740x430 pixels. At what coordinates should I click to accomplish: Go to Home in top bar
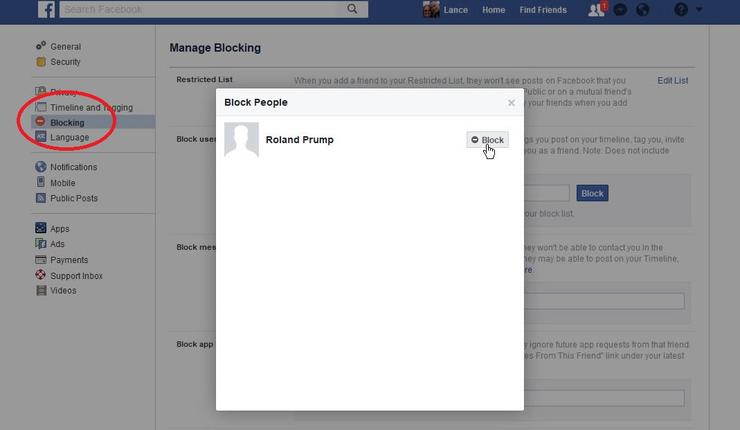(493, 9)
